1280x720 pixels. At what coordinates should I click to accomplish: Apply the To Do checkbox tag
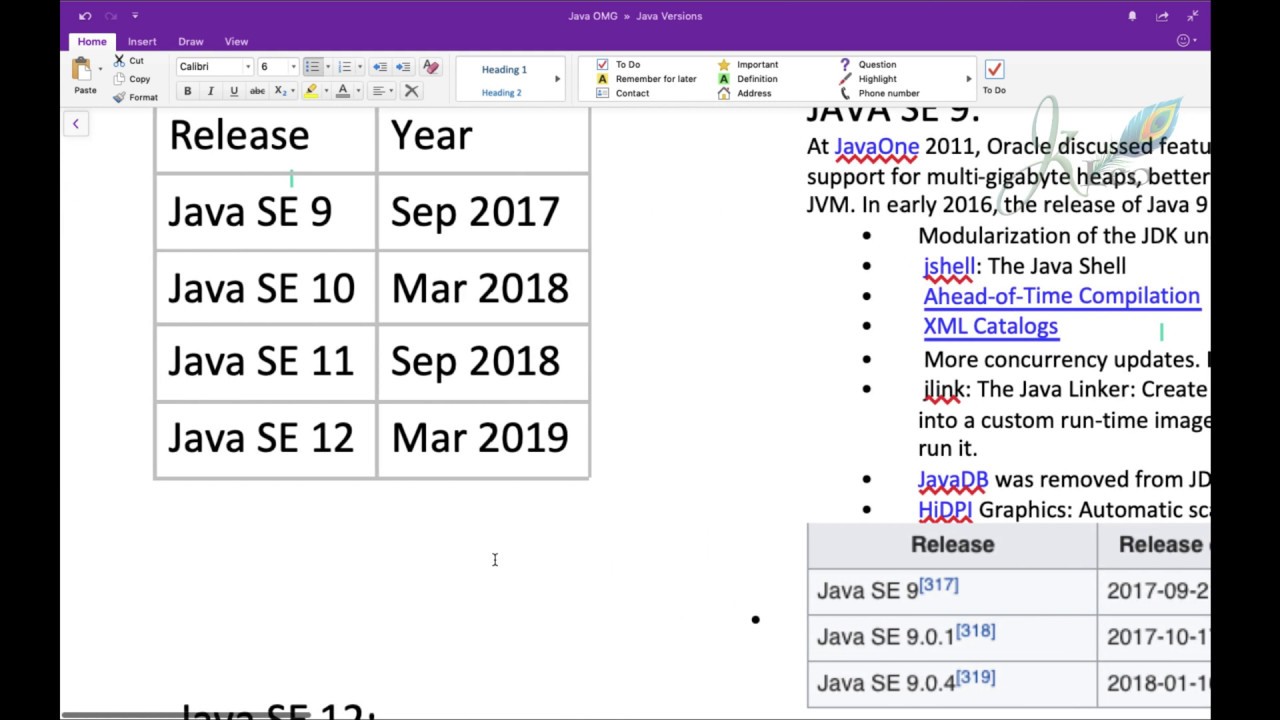click(x=618, y=64)
